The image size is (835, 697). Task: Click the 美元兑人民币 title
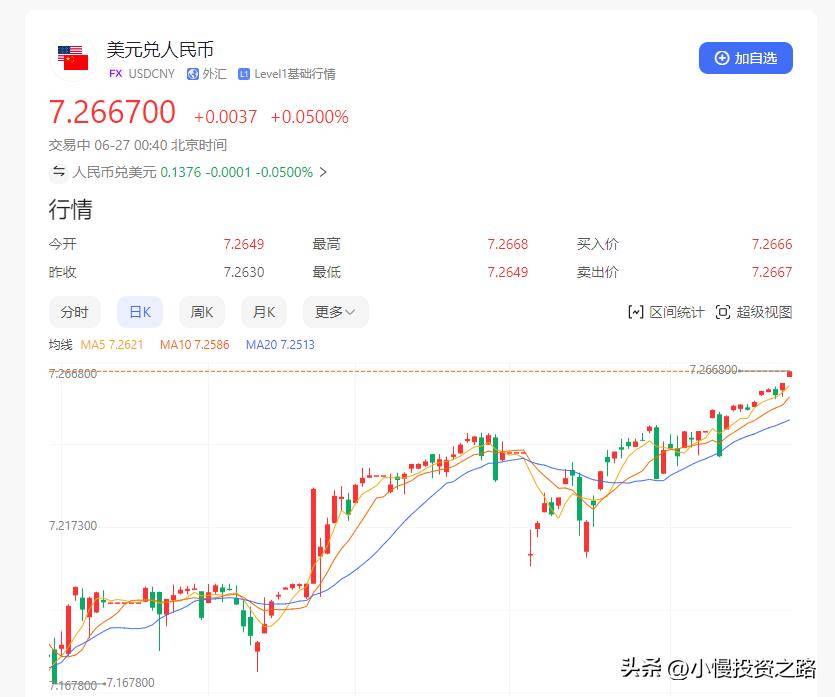(x=160, y=50)
